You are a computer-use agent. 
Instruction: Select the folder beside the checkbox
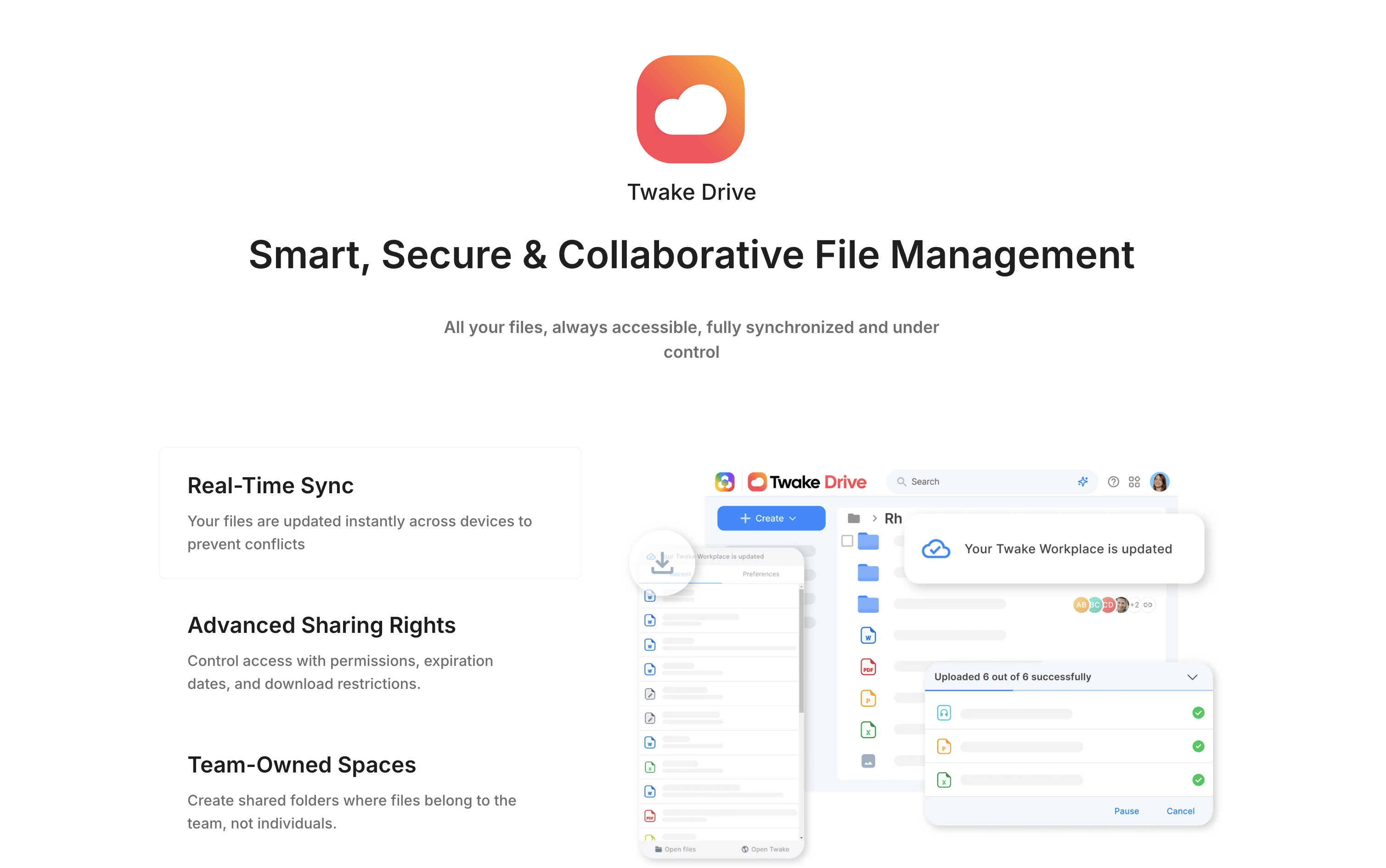(868, 541)
